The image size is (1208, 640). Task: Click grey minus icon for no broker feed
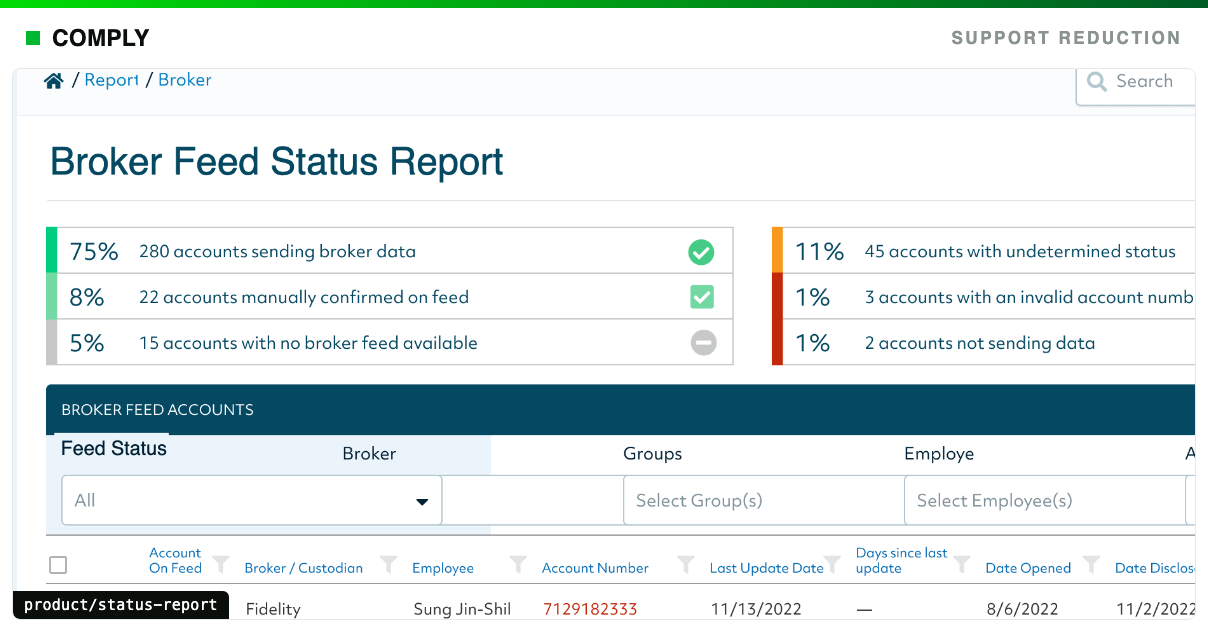click(x=703, y=343)
